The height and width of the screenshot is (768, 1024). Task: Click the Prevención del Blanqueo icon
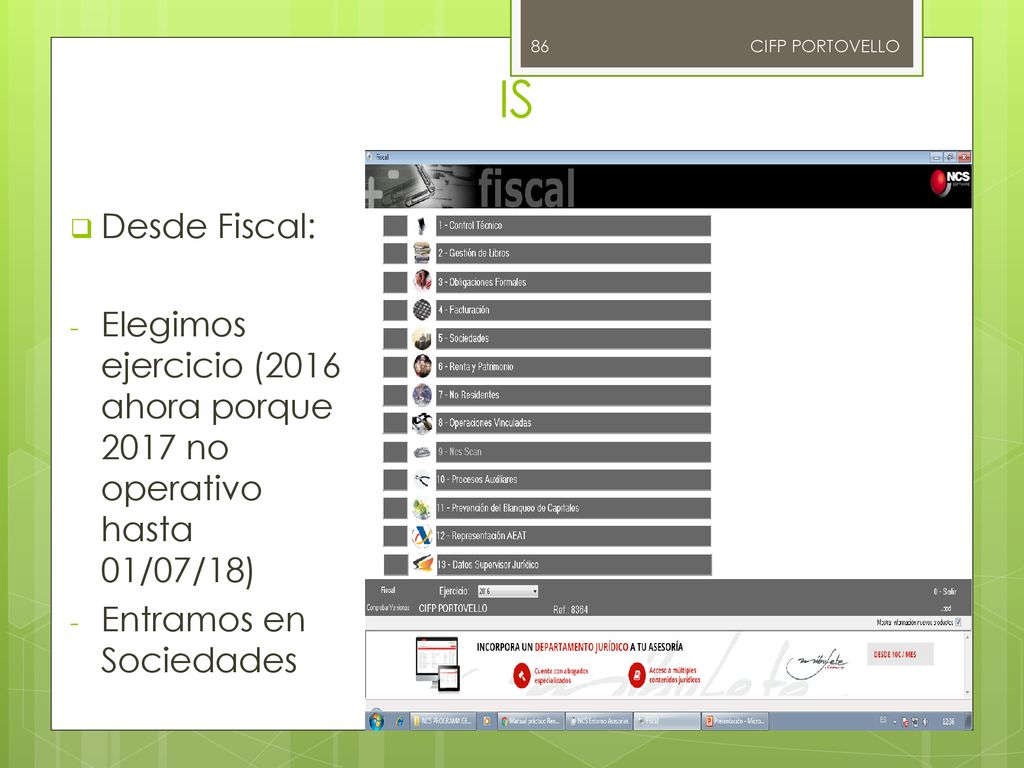pos(422,508)
